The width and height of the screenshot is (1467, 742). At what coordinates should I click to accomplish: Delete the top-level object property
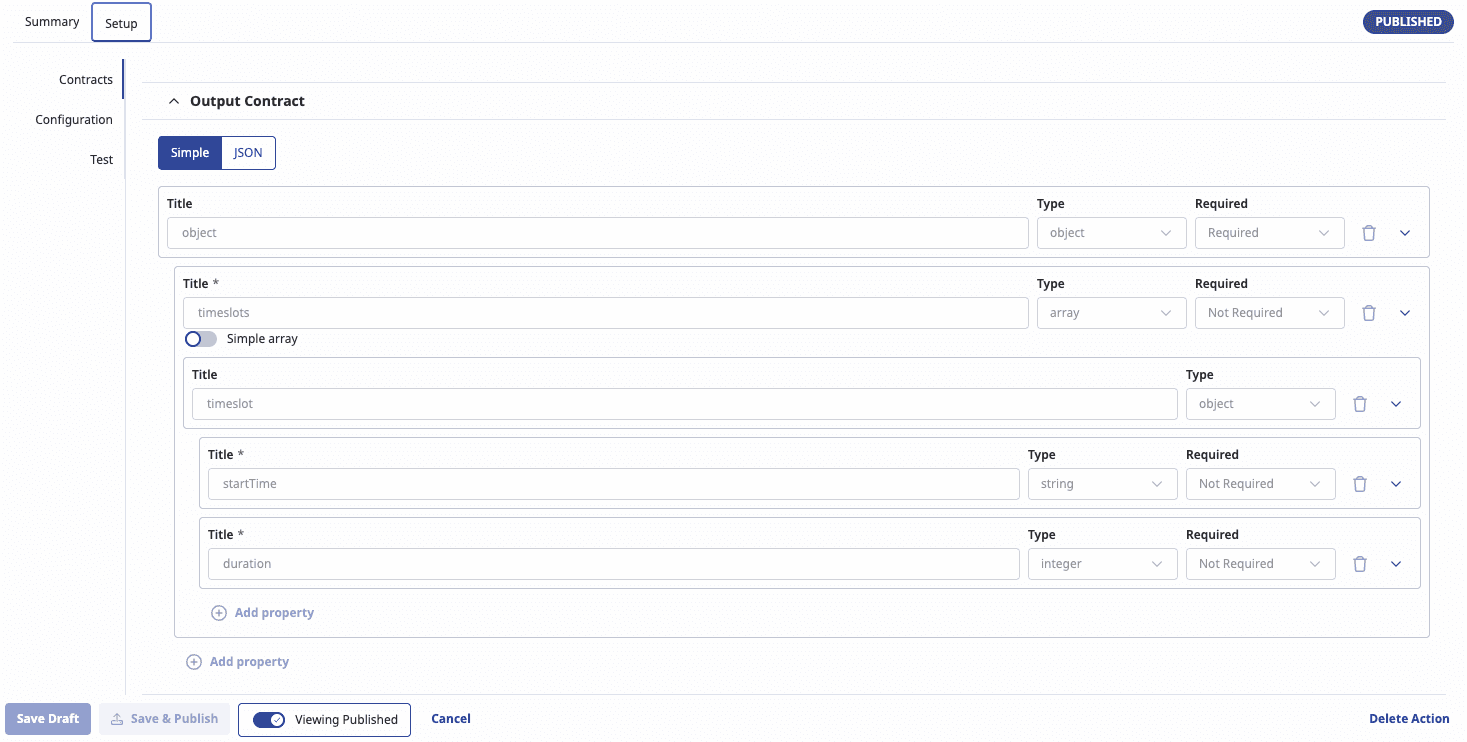(1369, 232)
